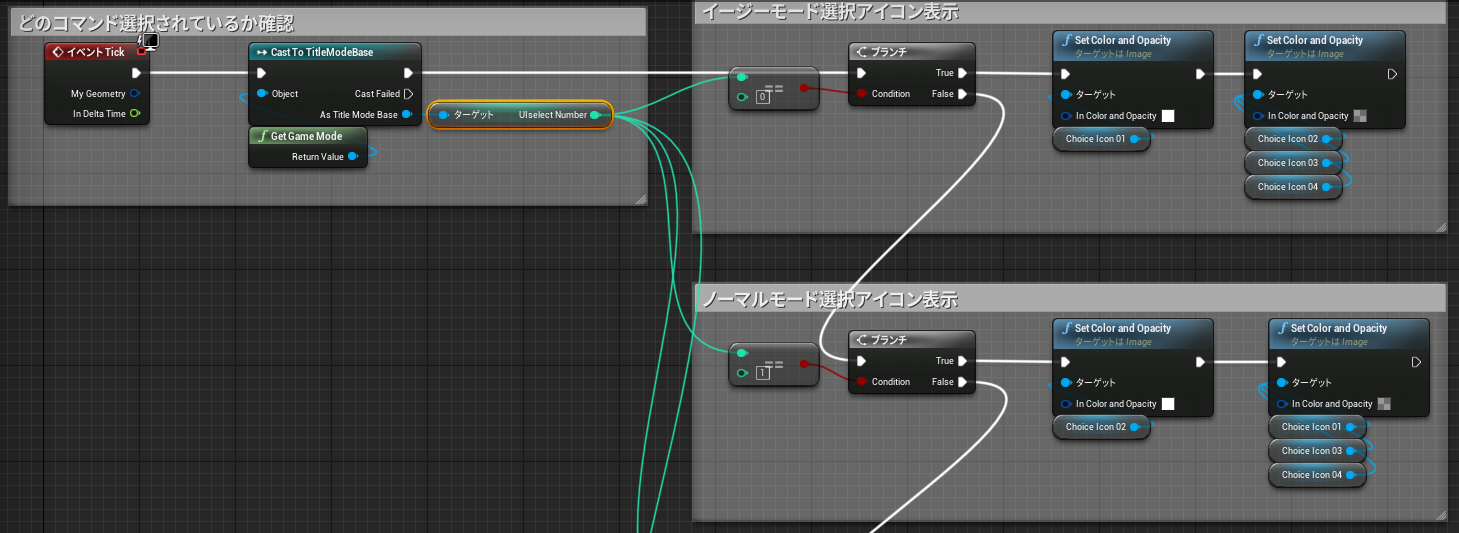This screenshot has width=1459, height=533.
Task: Click Condition pin of イージーモード ブランチ
Action: coord(862,94)
